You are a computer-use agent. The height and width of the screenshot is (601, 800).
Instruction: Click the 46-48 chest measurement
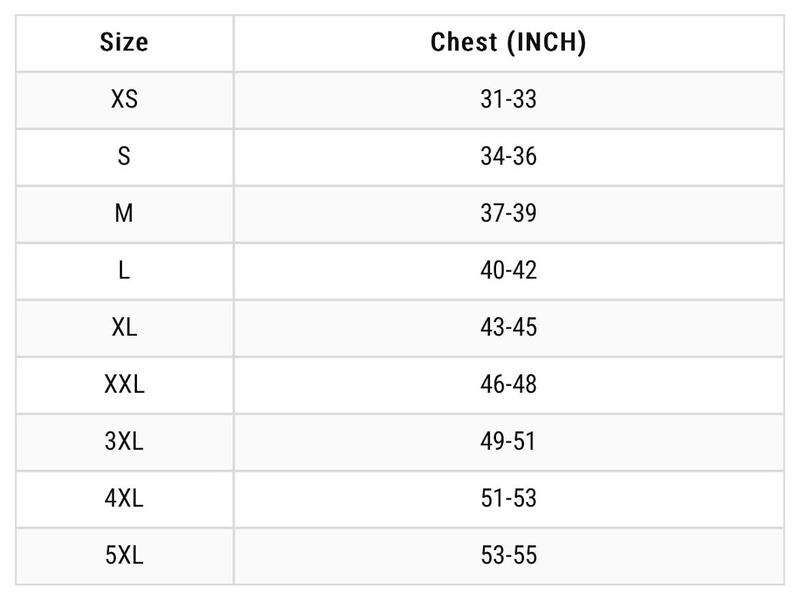[508, 385]
